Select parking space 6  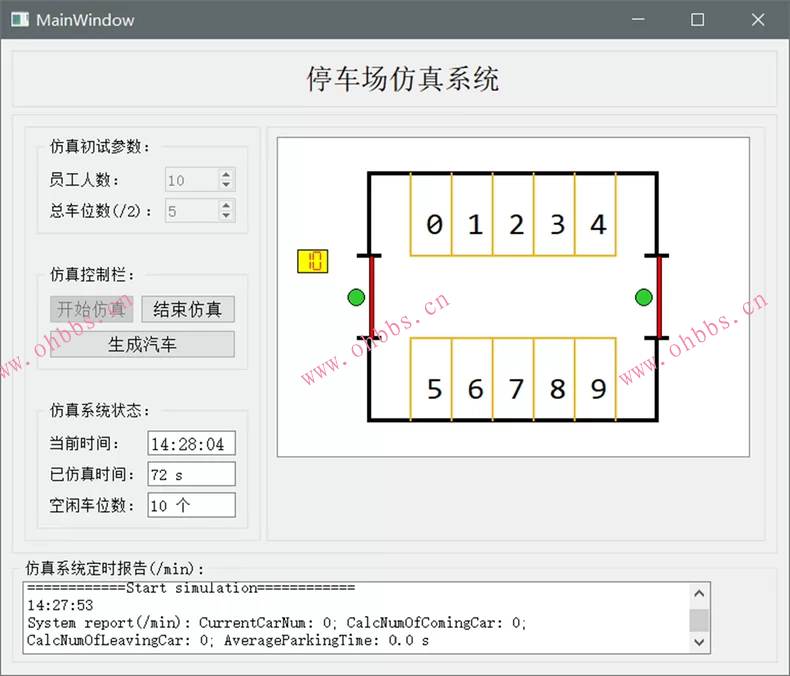click(x=473, y=379)
